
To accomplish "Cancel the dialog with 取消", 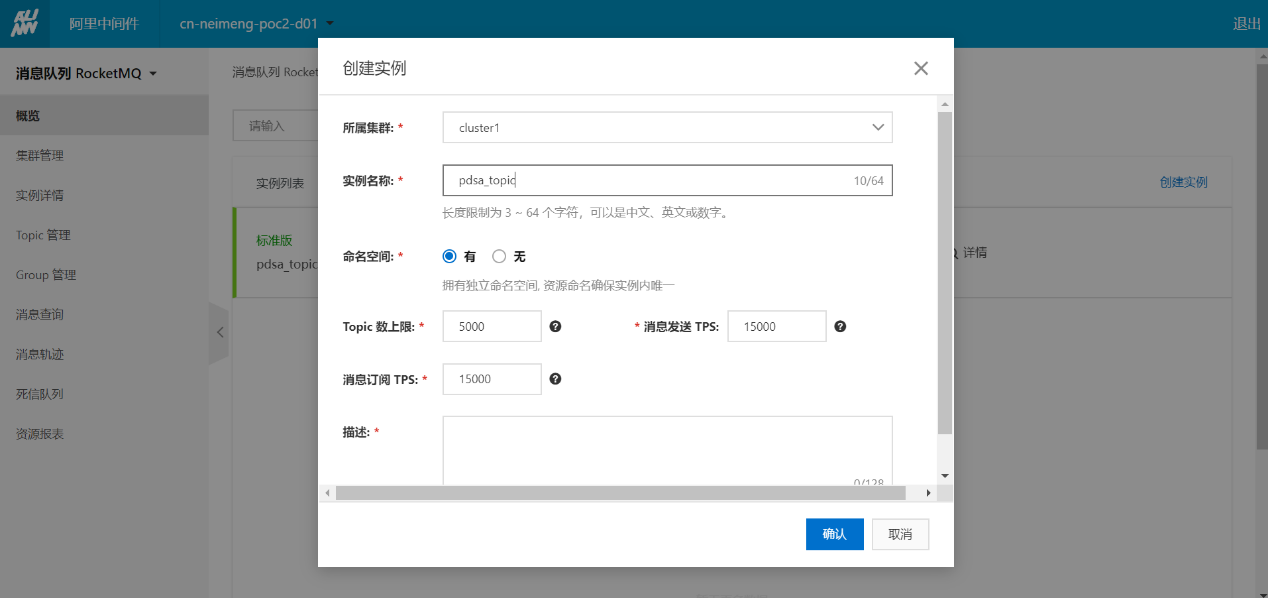I will coord(900,534).
